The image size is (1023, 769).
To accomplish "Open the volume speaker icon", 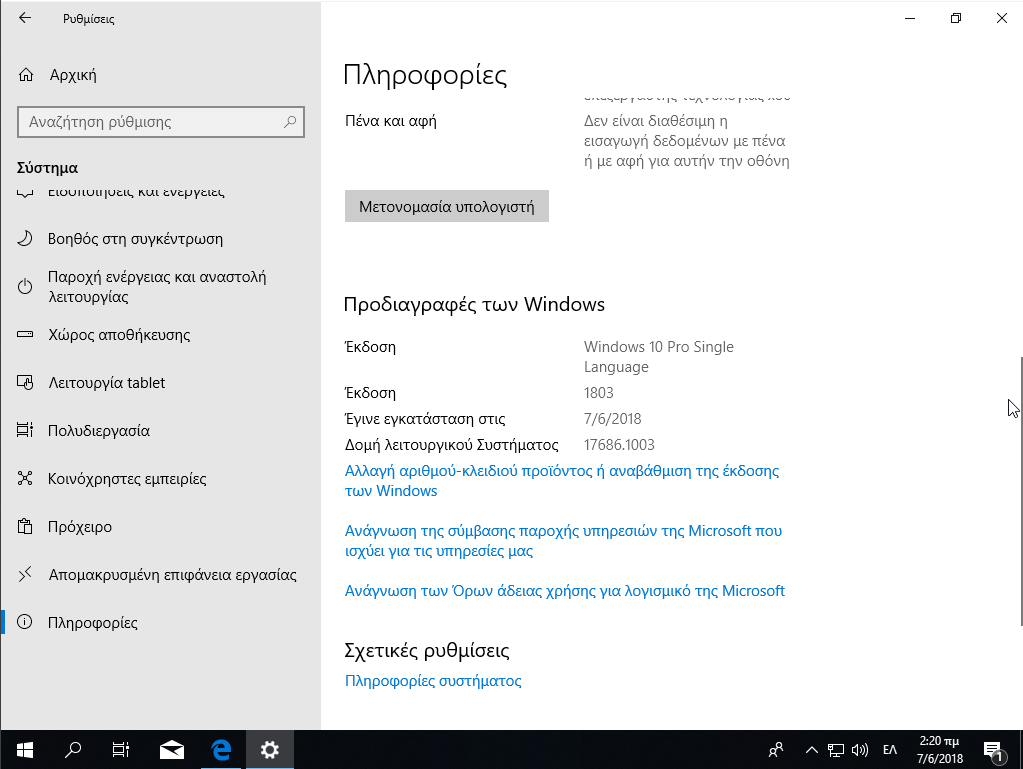I will [x=860, y=750].
